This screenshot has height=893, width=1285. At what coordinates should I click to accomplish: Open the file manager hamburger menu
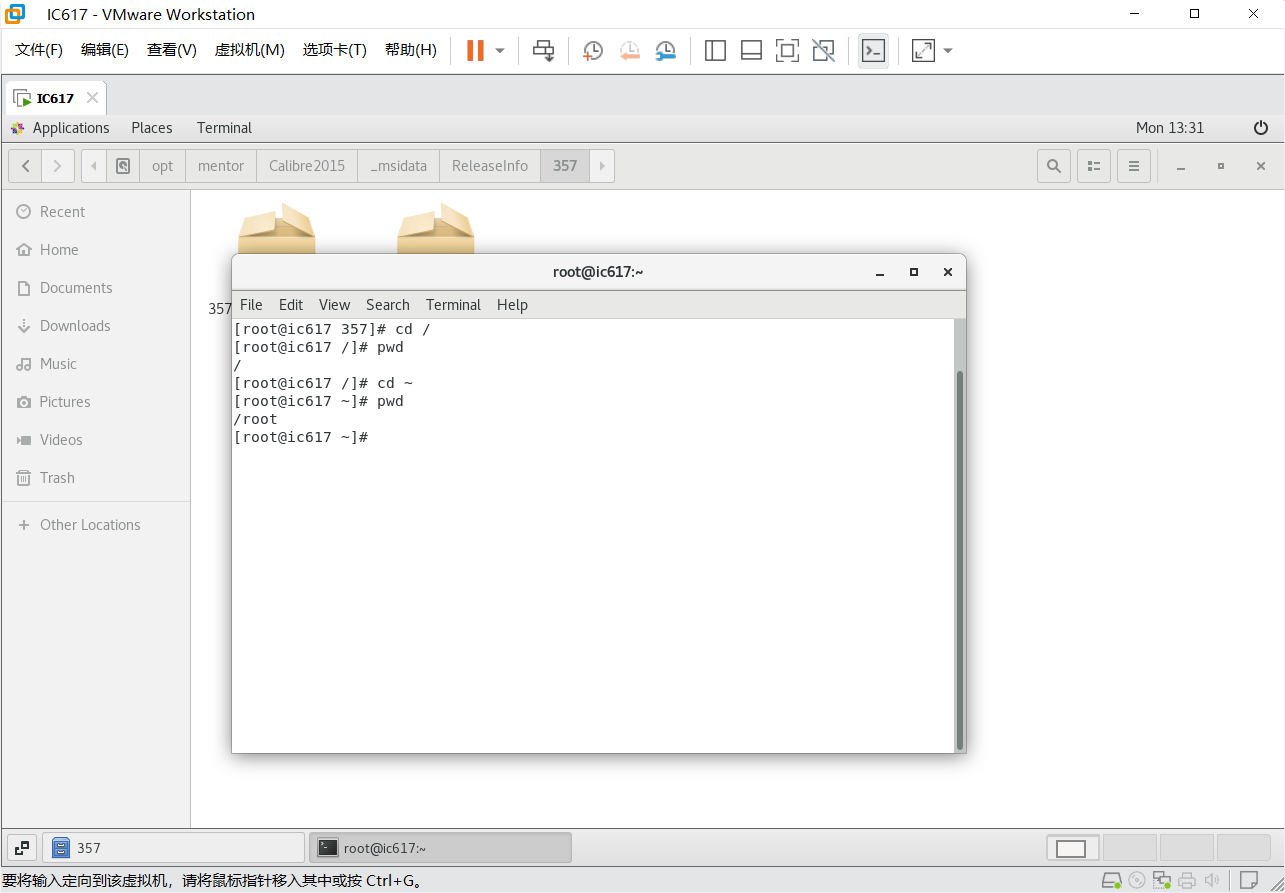point(1134,166)
